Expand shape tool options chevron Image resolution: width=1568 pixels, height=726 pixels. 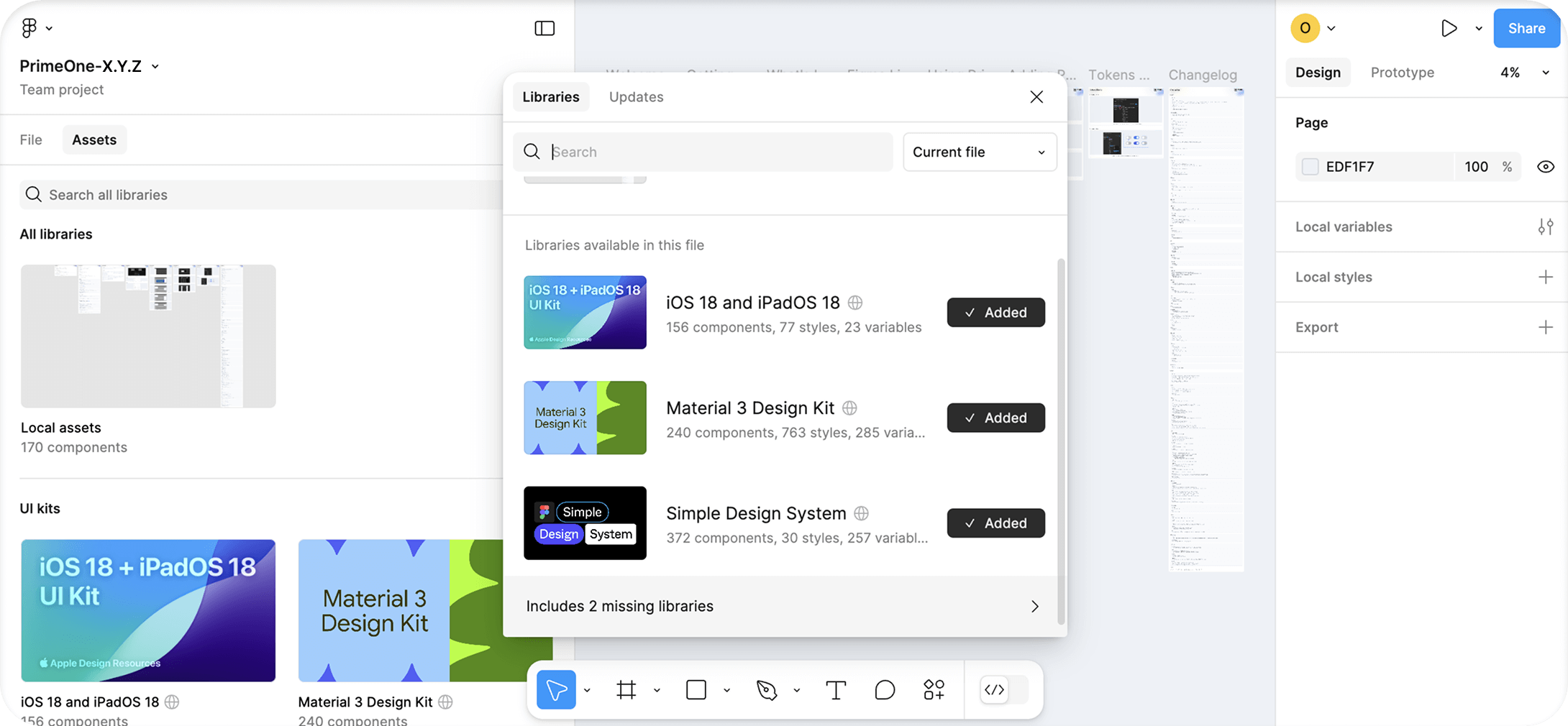[x=726, y=691]
